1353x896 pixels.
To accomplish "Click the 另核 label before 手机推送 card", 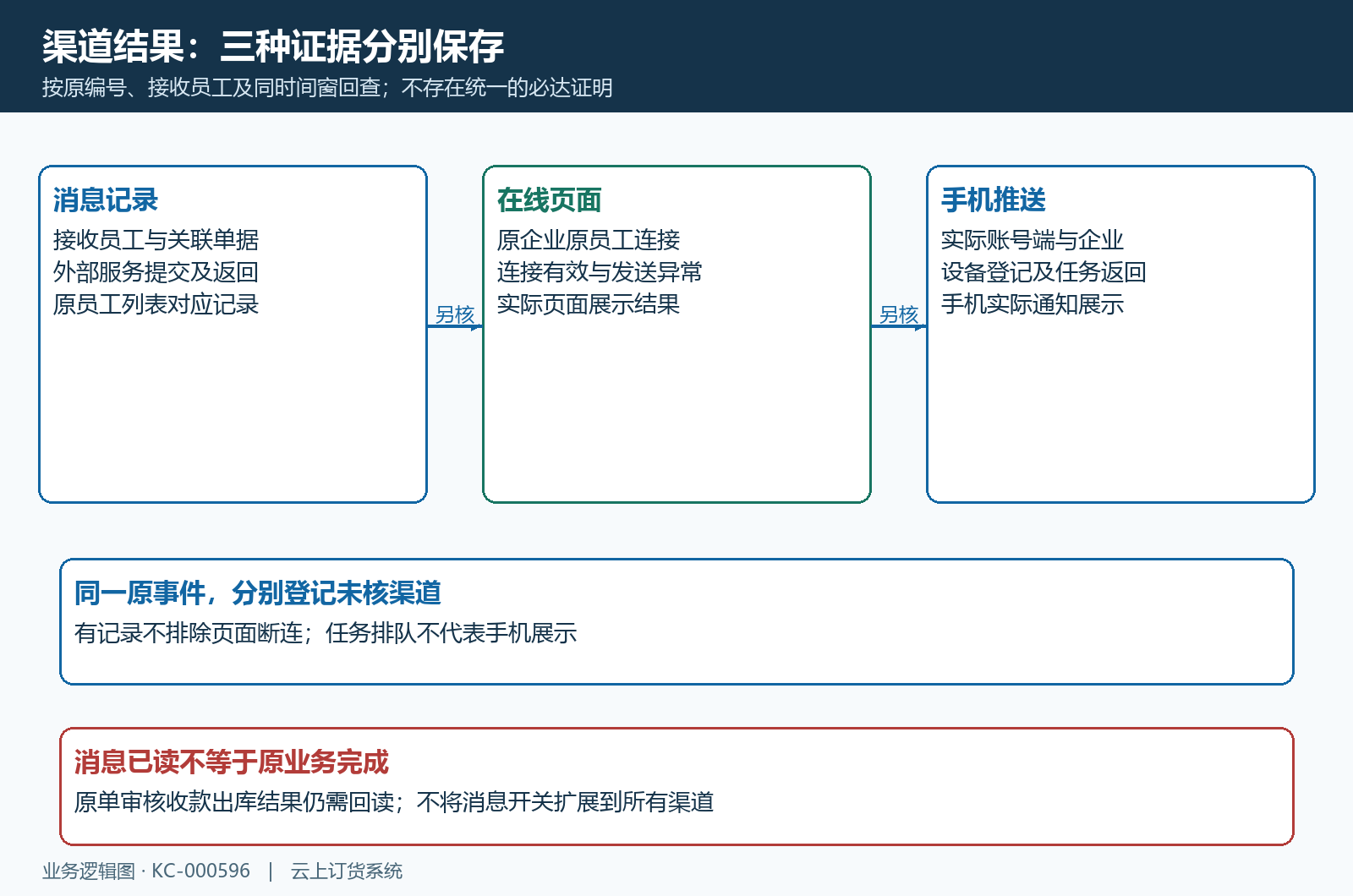I will [899, 314].
